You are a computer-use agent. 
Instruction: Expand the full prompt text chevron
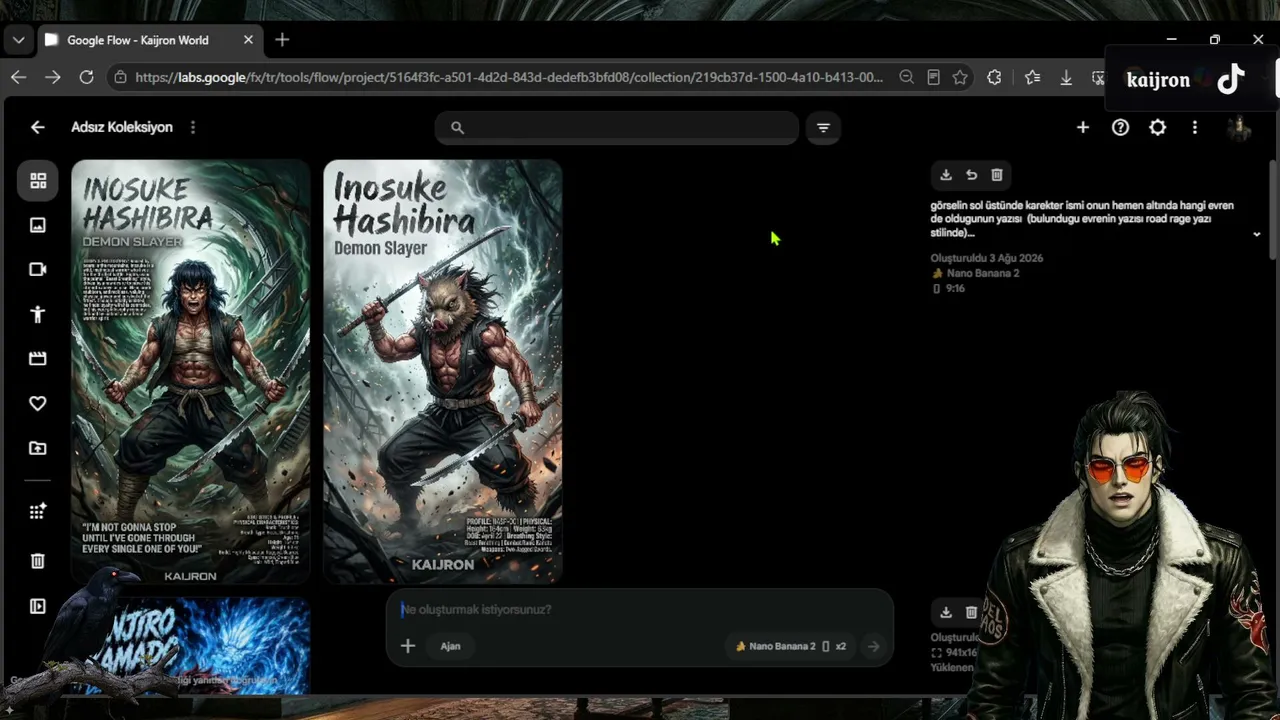[1257, 234]
